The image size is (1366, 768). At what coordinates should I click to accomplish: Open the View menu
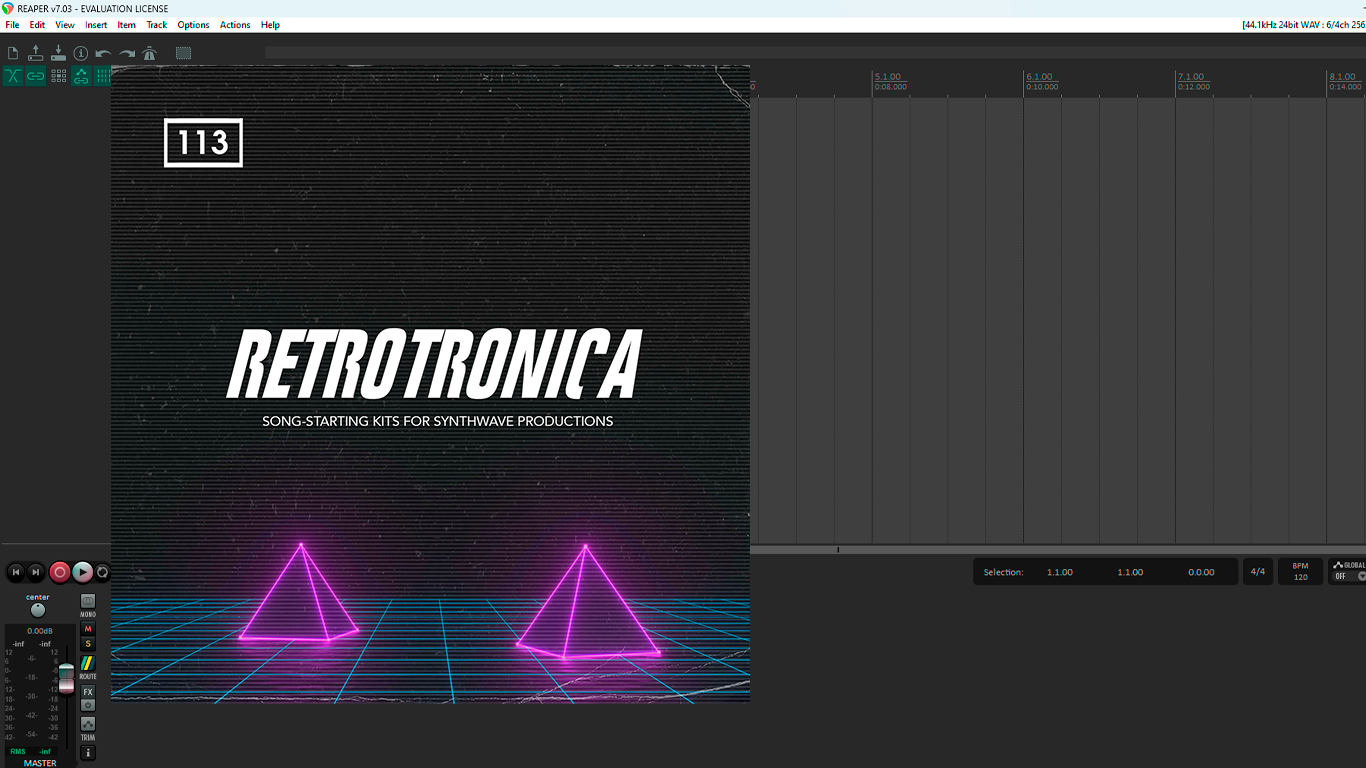click(x=65, y=25)
